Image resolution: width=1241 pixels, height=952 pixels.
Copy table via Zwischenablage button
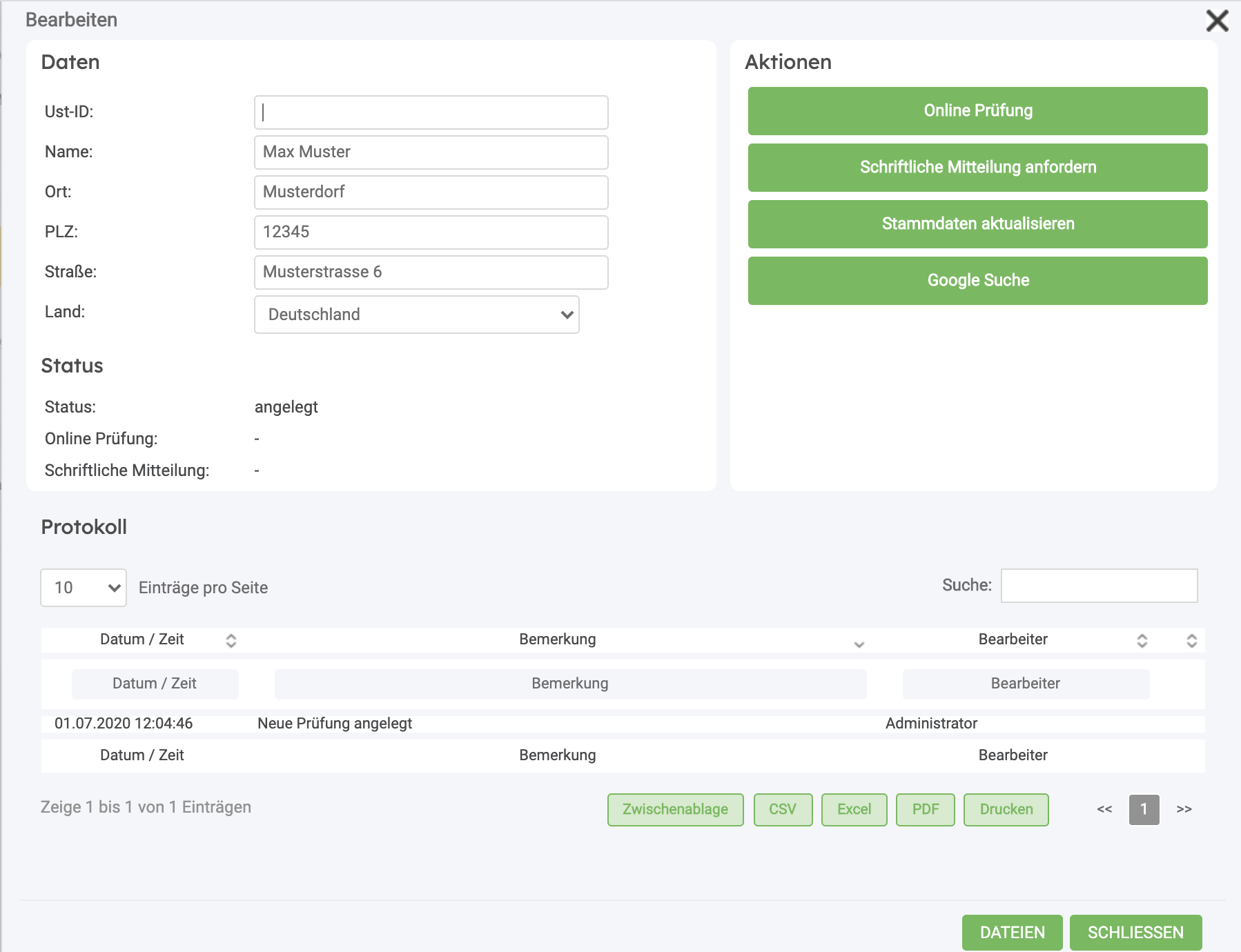click(x=675, y=809)
